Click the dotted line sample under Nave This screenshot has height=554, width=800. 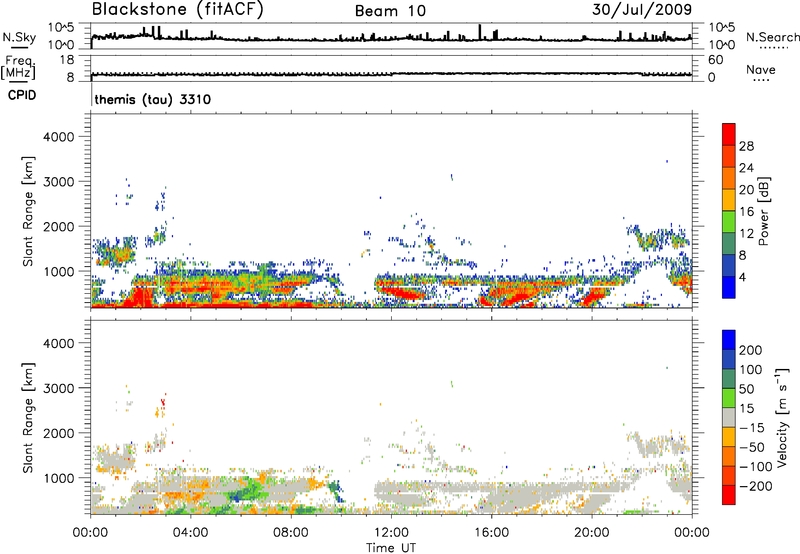pos(761,80)
